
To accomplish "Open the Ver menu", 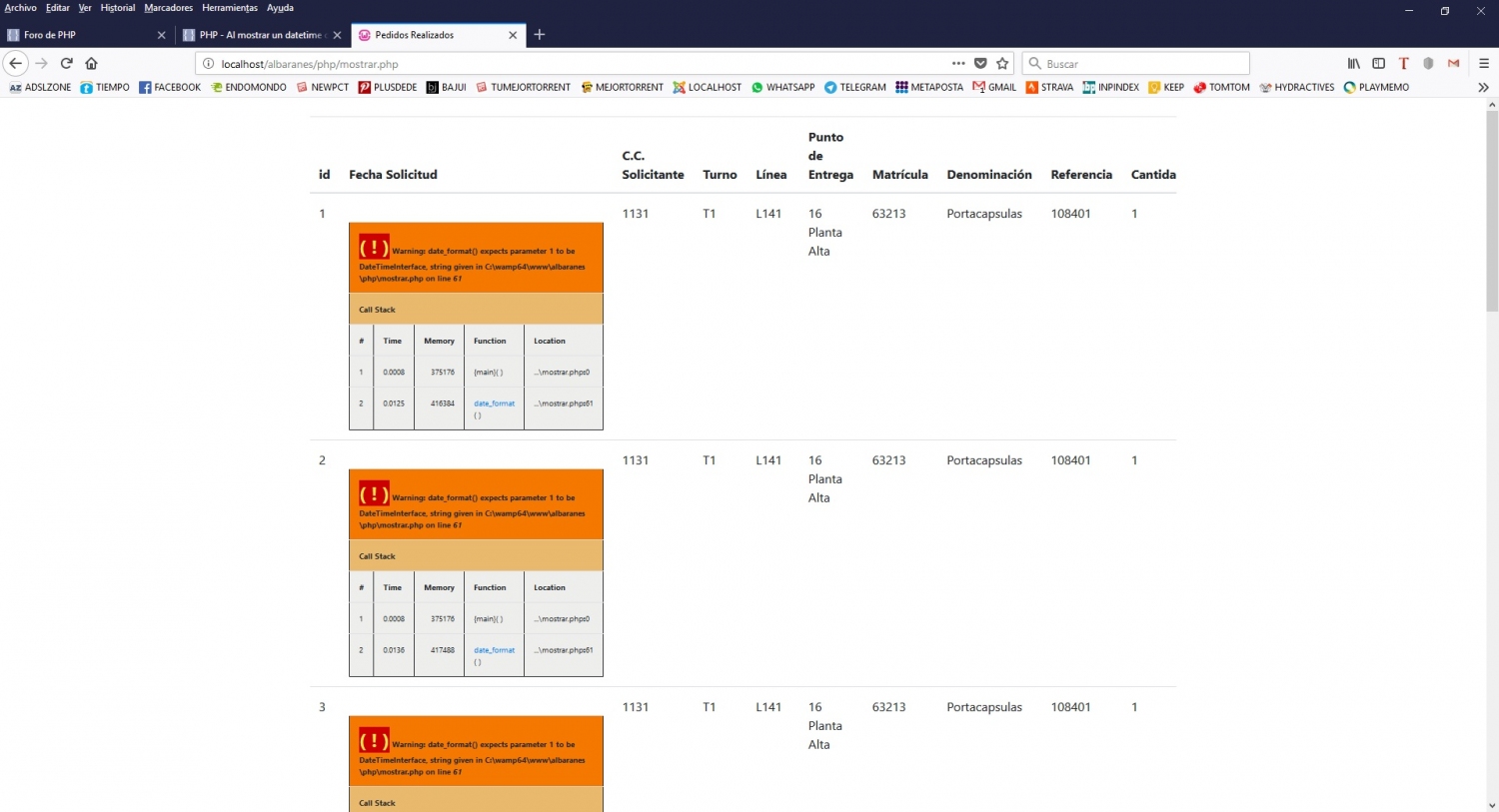I will pos(85,8).
